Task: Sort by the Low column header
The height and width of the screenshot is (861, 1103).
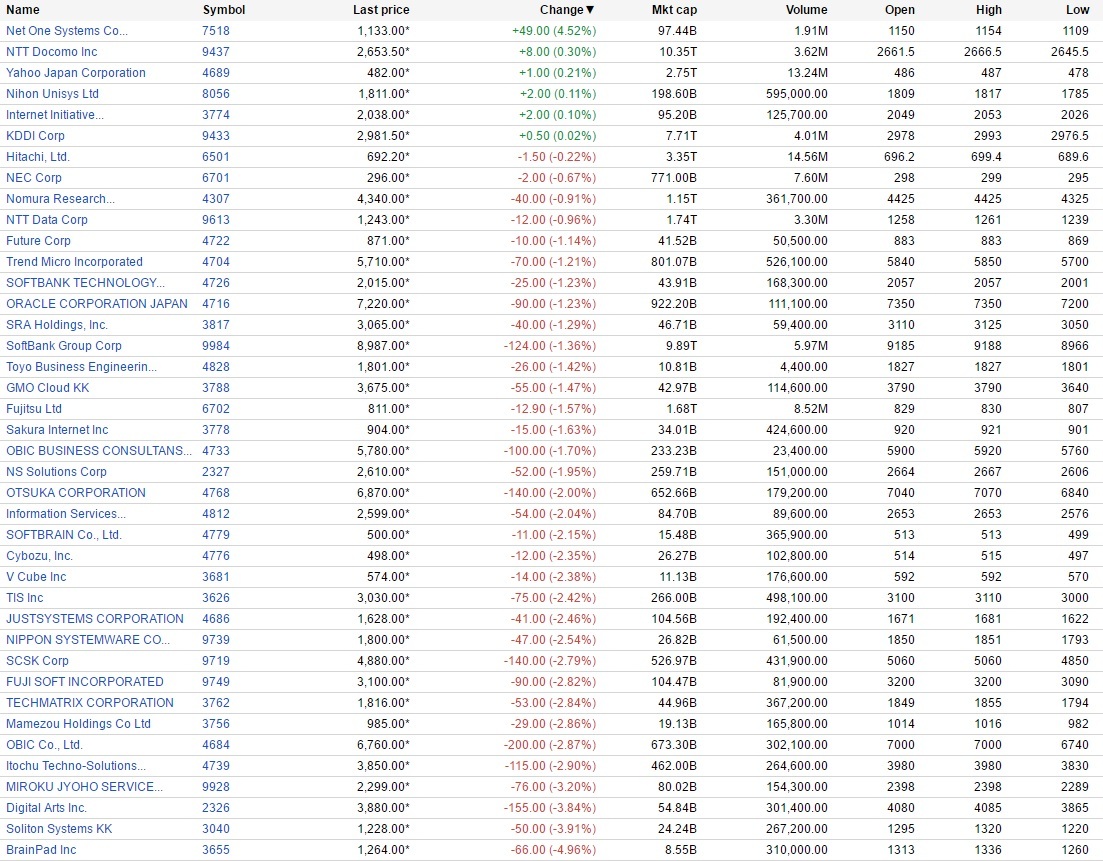Action: tap(1077, 10)
